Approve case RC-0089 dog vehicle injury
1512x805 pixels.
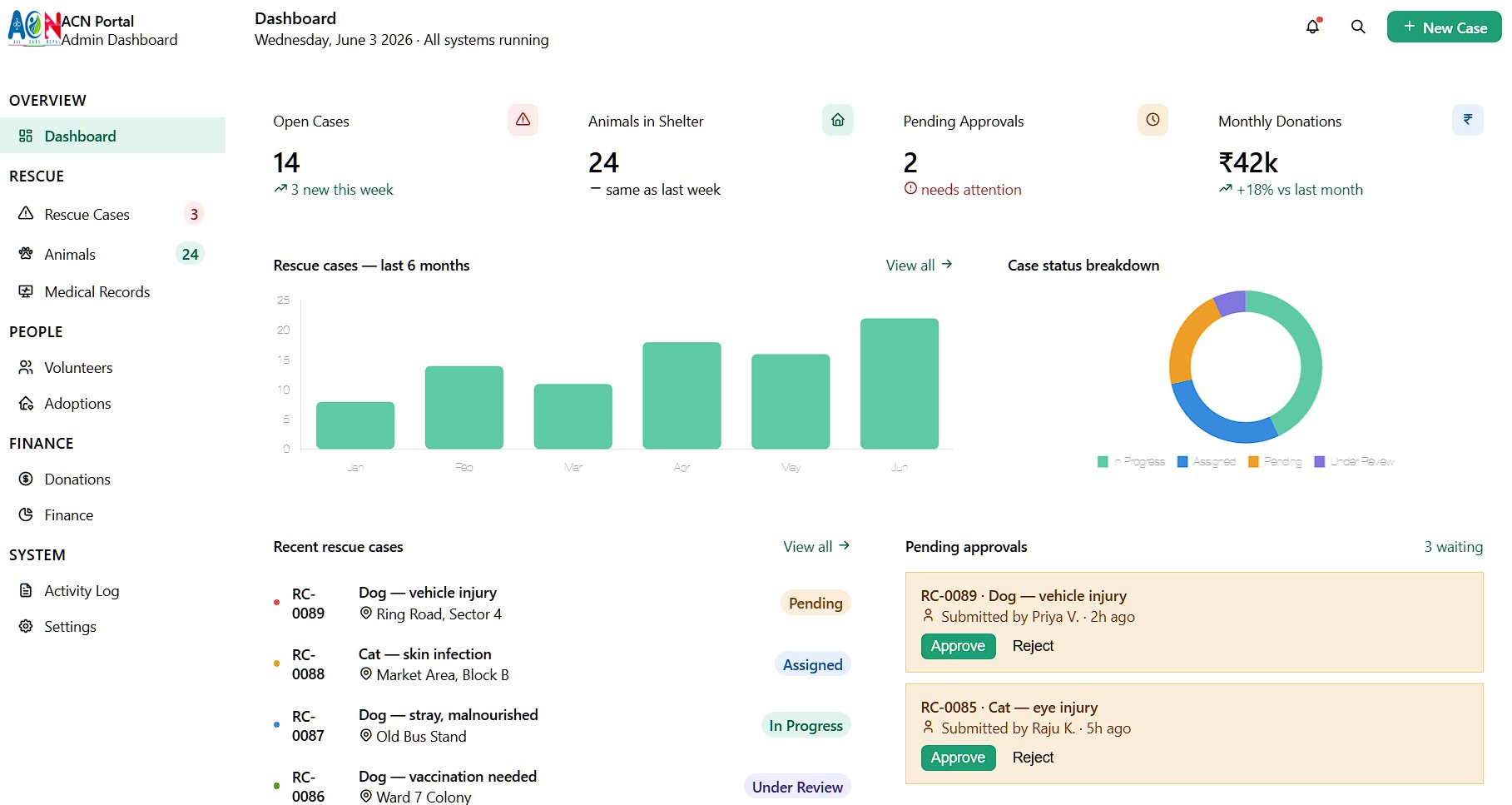point(958,646)
